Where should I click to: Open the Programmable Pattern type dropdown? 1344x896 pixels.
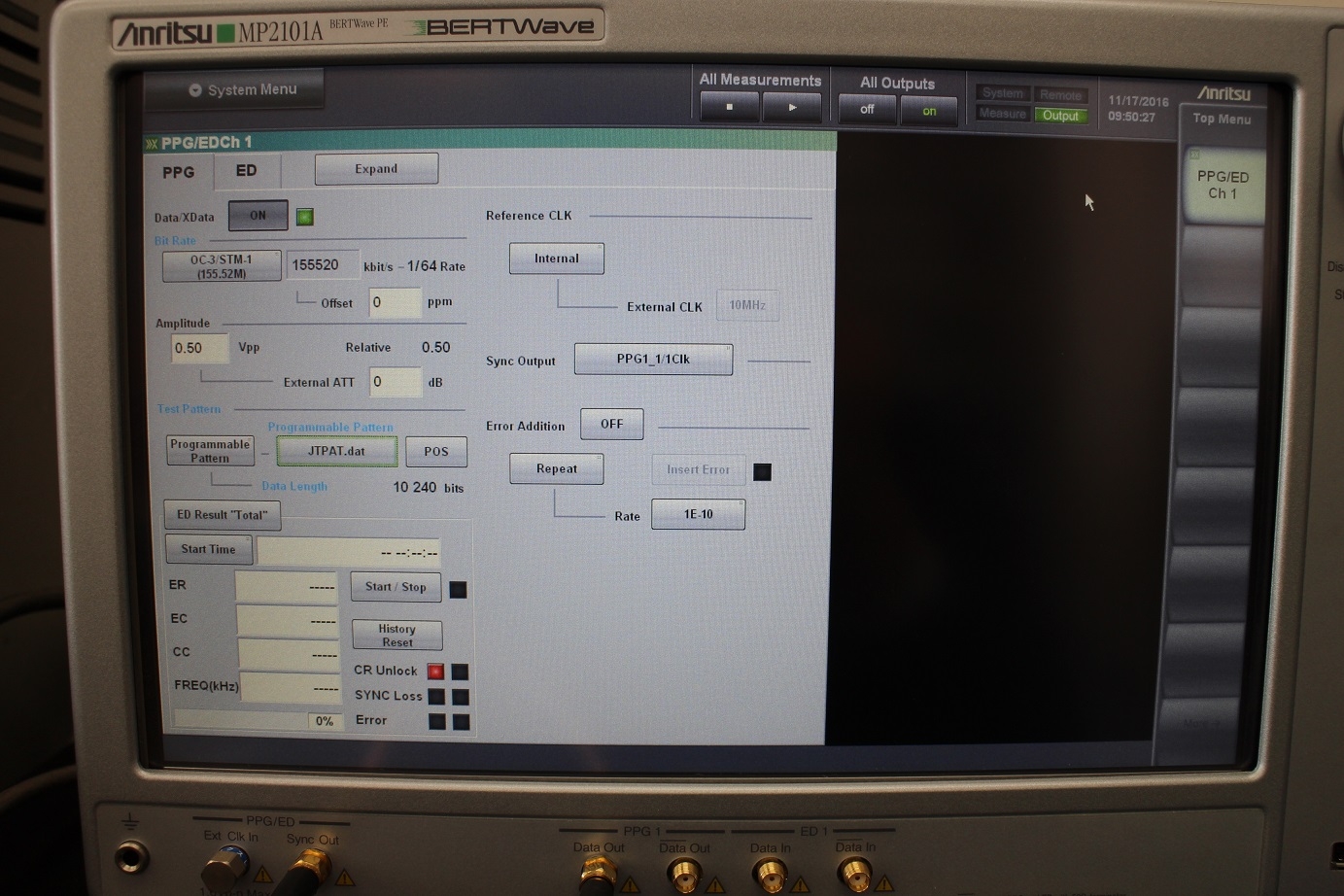click(210, 451)
